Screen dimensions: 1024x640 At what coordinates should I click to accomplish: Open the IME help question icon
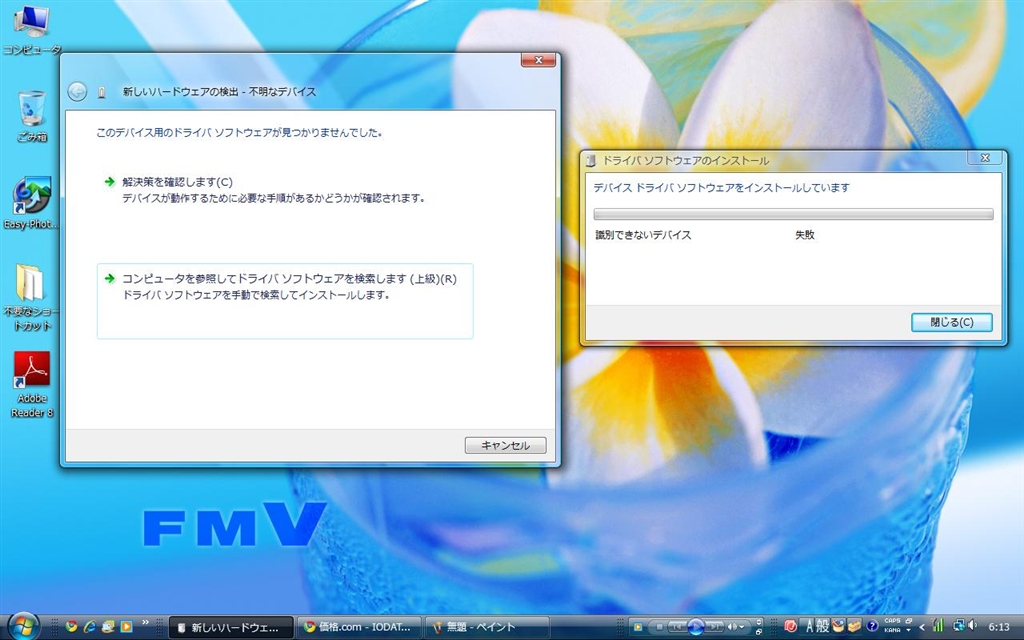pos(872,626)
